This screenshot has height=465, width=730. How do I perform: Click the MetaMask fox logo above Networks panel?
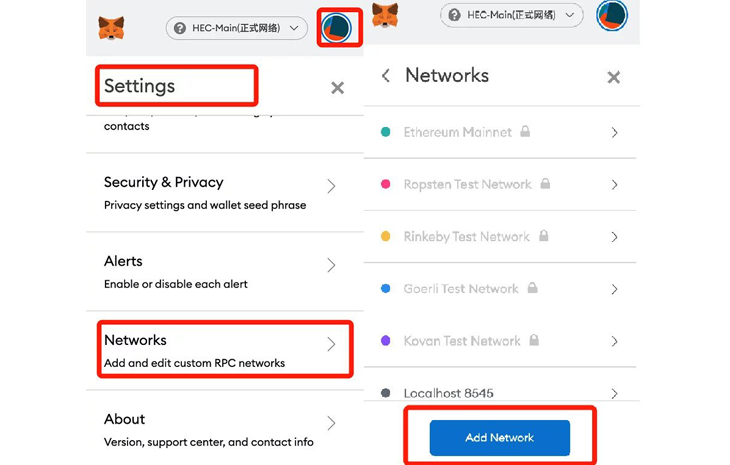tap(385, 15)
